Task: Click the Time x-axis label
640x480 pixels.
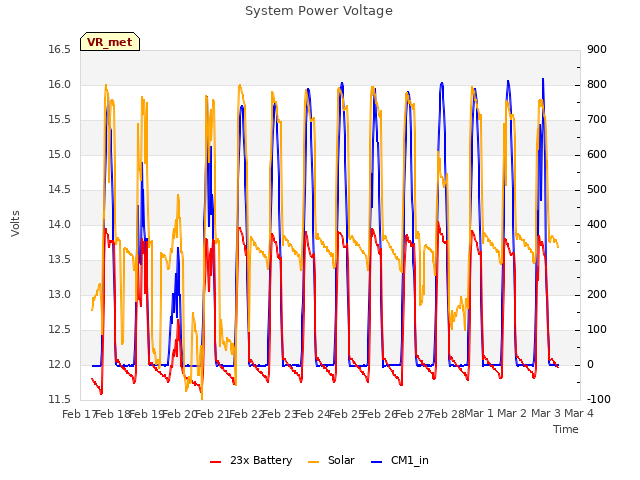Action: point(566,429)
